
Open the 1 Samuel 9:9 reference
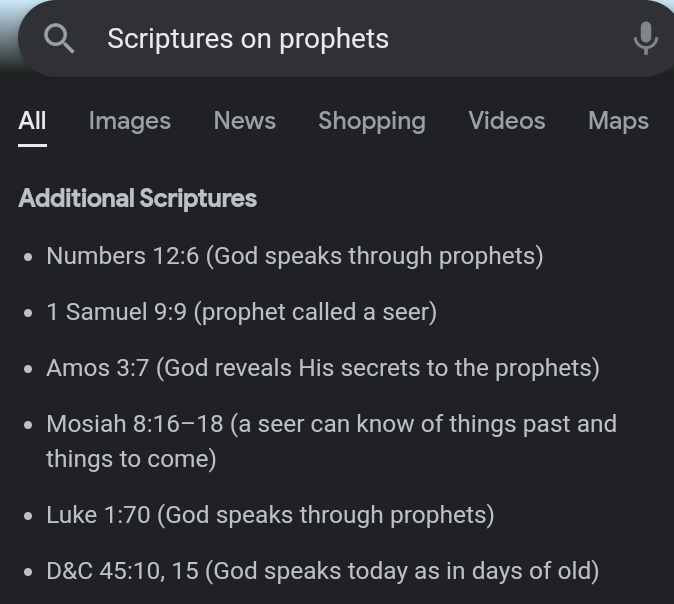[x=241, y=312]
